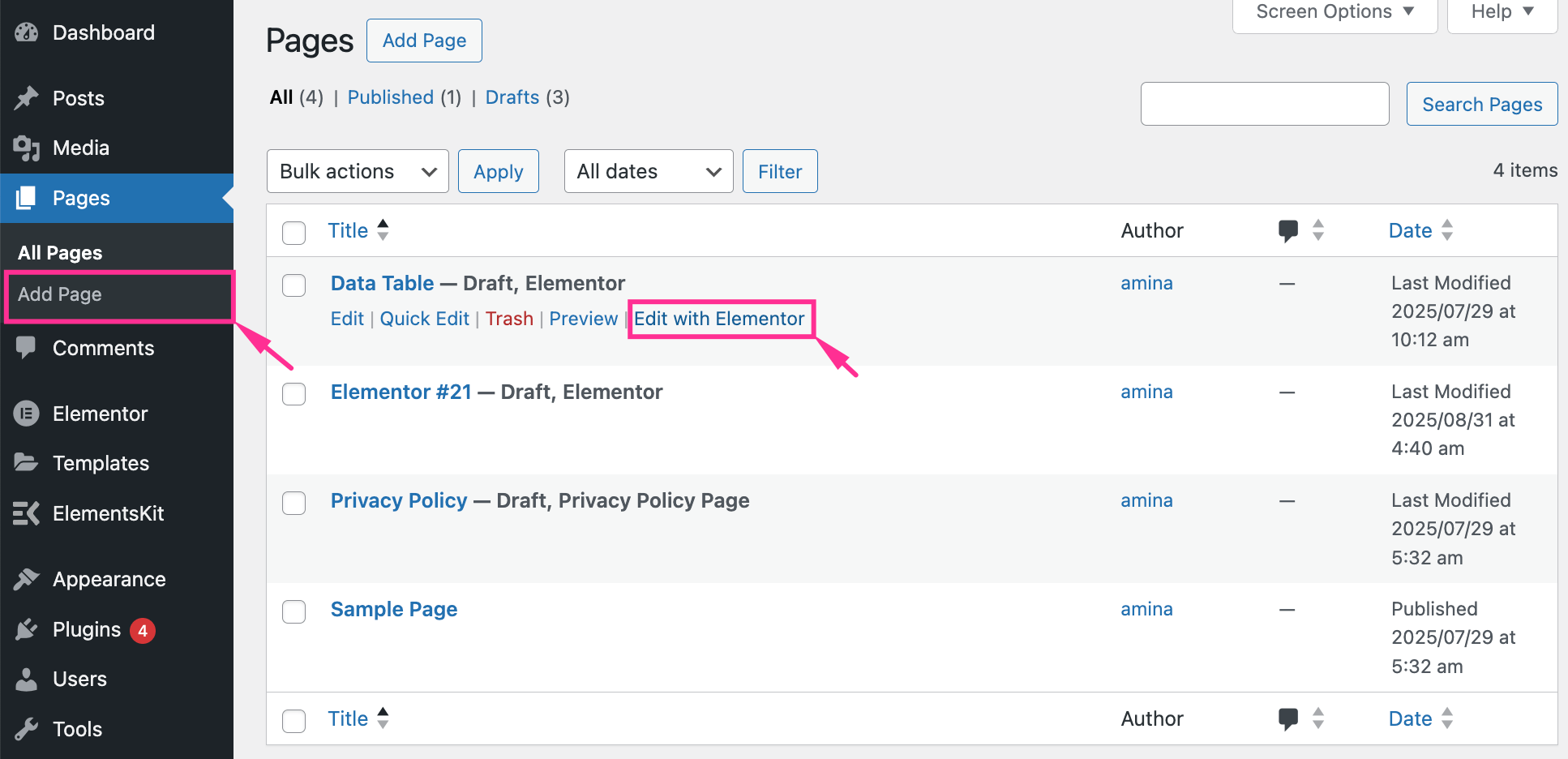Viewport: 1568px width, 759px height.
Task: Click the Templates folder icon
Action: point(27,463)
